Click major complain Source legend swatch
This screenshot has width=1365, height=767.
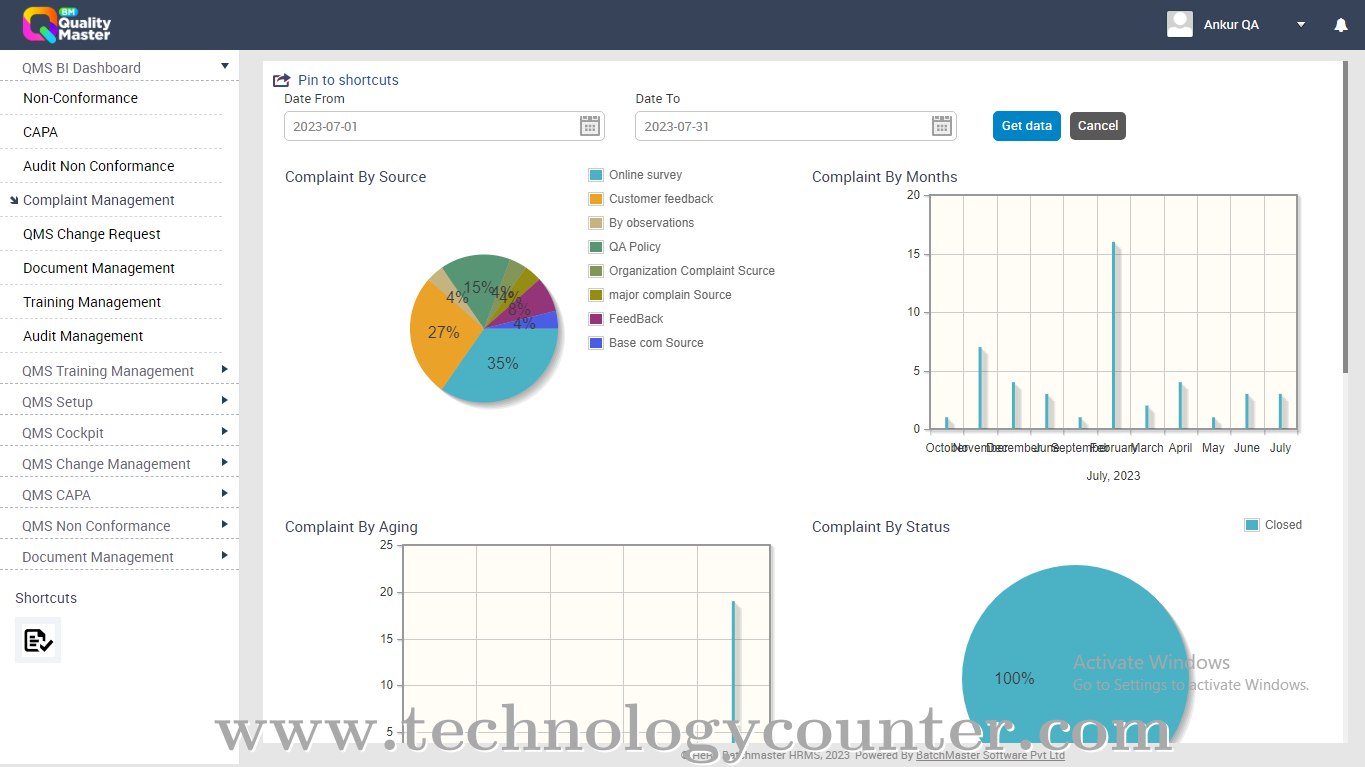[596, 295]
